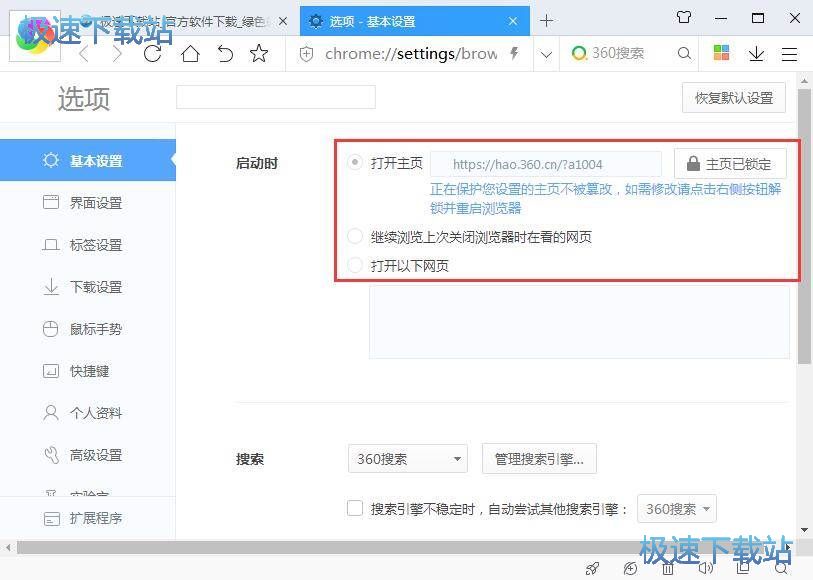Open the downloads arrow icon in toolbar
The image size is (813, 580).
756,54
